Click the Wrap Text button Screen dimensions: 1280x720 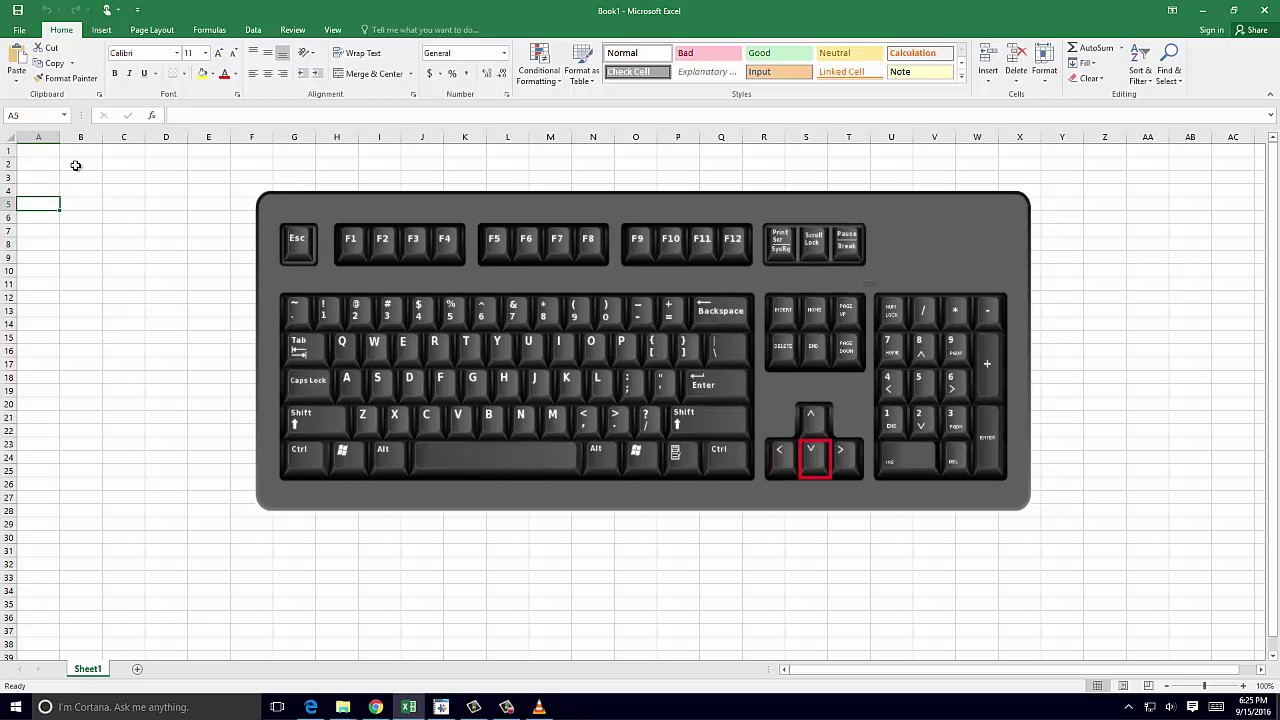pyautogui.click(x=357, y=53)
